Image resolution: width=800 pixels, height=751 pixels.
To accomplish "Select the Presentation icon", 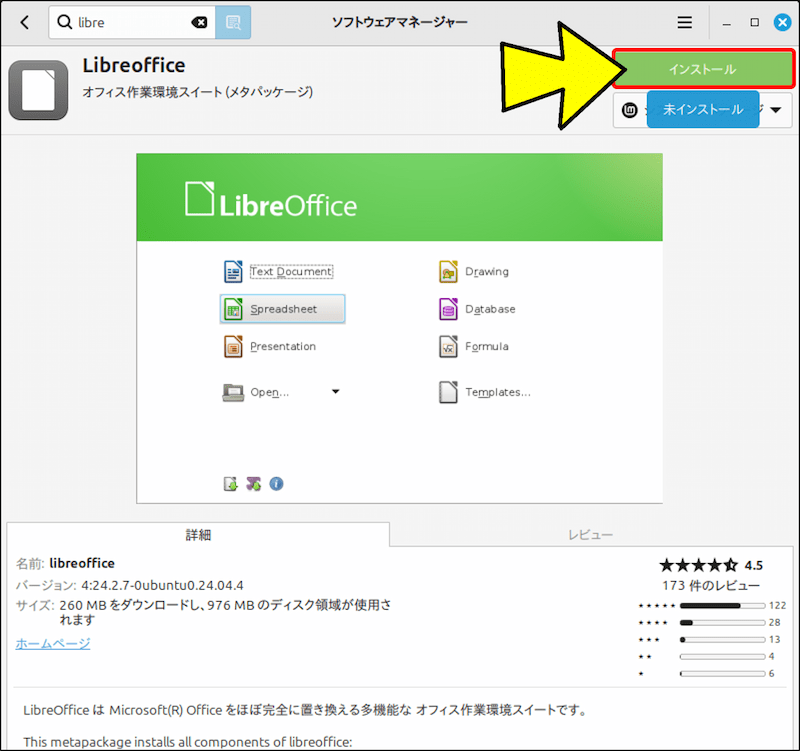I will [234, 346].
